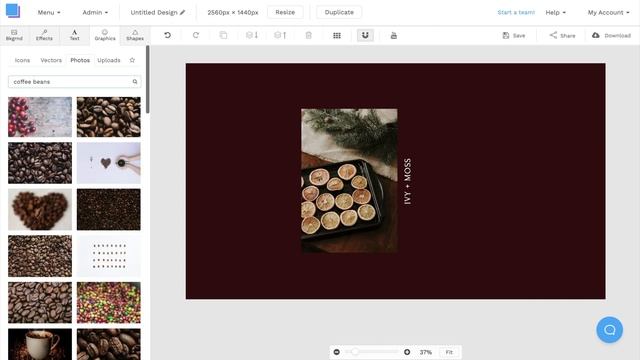Click the blue app logo icon
Image resolution: width=640 pixels, height=360 pixels.
pyautogui.click(x=13, y=11)
